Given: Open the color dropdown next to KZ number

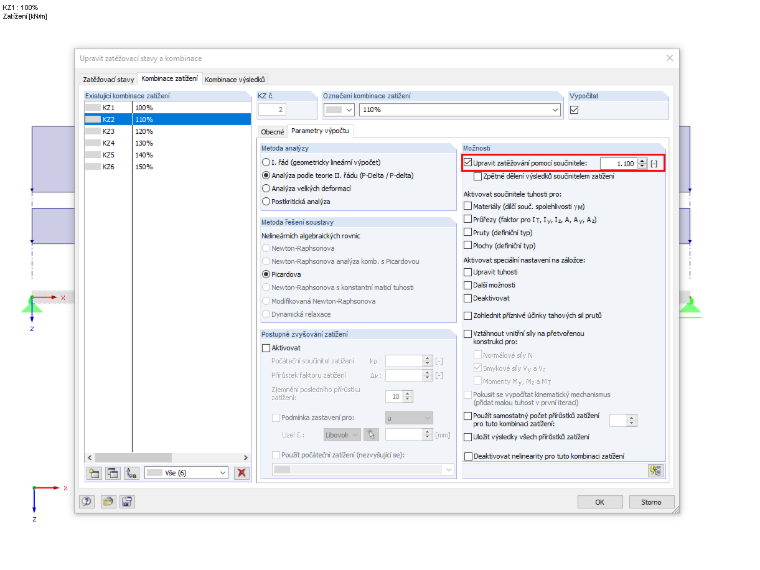Looking at the screenshot, I should [349, 110].
